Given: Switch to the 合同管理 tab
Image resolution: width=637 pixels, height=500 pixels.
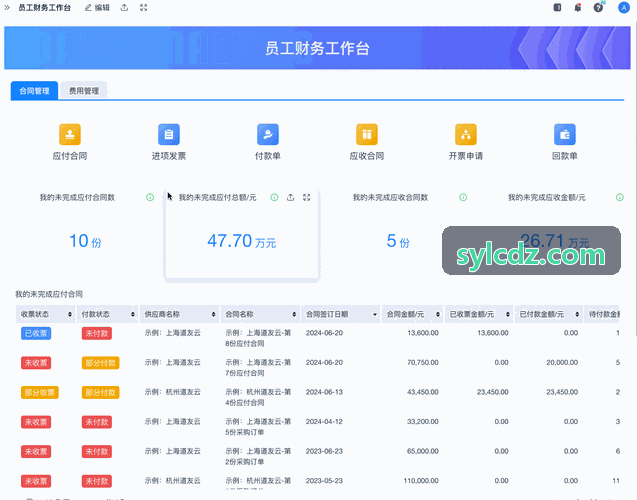Looking at the screenshot, I should click(x=35, y=91).
